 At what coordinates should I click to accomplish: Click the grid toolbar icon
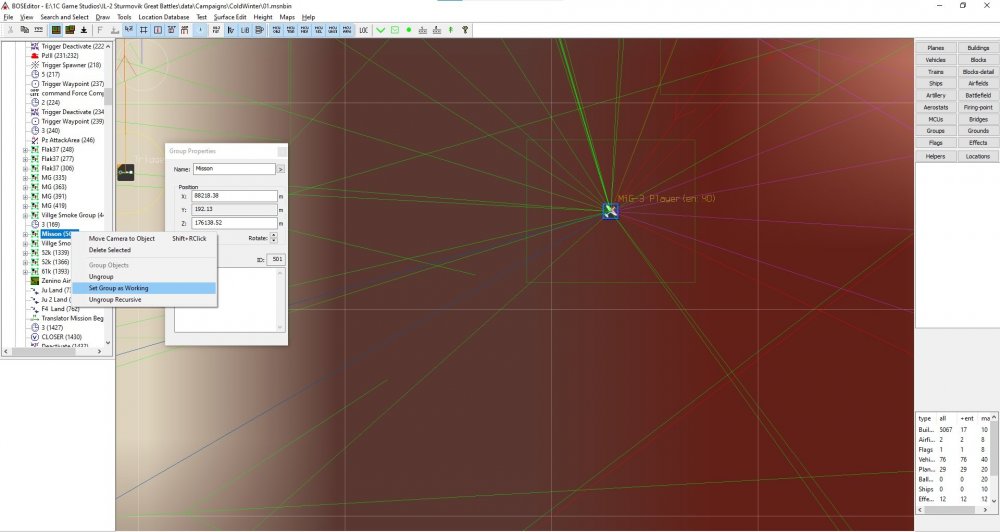(144, 30)
